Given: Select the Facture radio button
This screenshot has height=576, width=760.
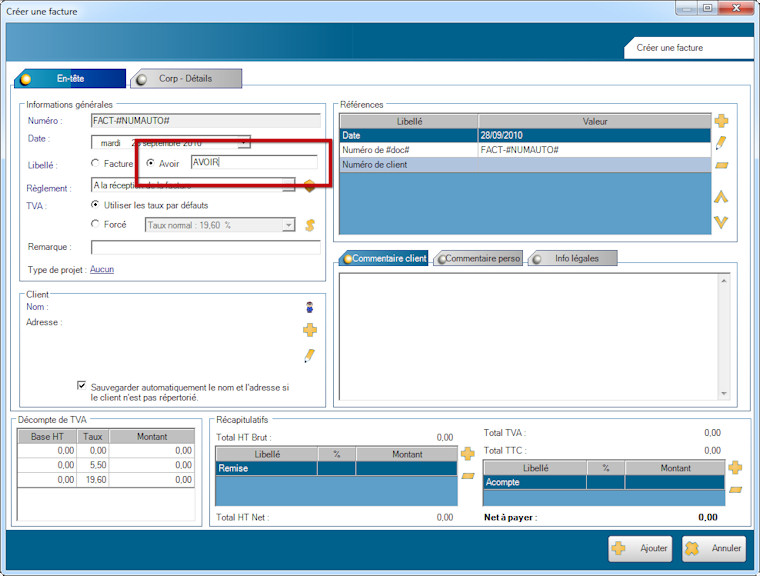Looking at the screenshot, I should [96, 163].
